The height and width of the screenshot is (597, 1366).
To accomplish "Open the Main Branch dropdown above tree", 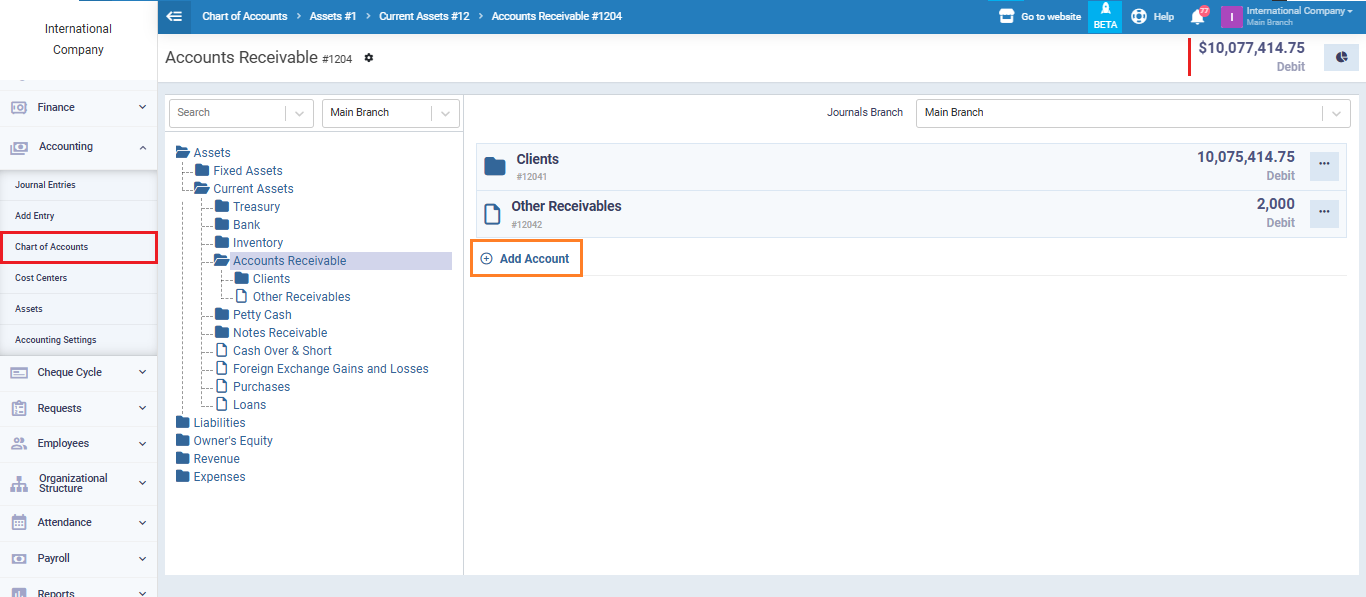I will (x=390, y=113).
